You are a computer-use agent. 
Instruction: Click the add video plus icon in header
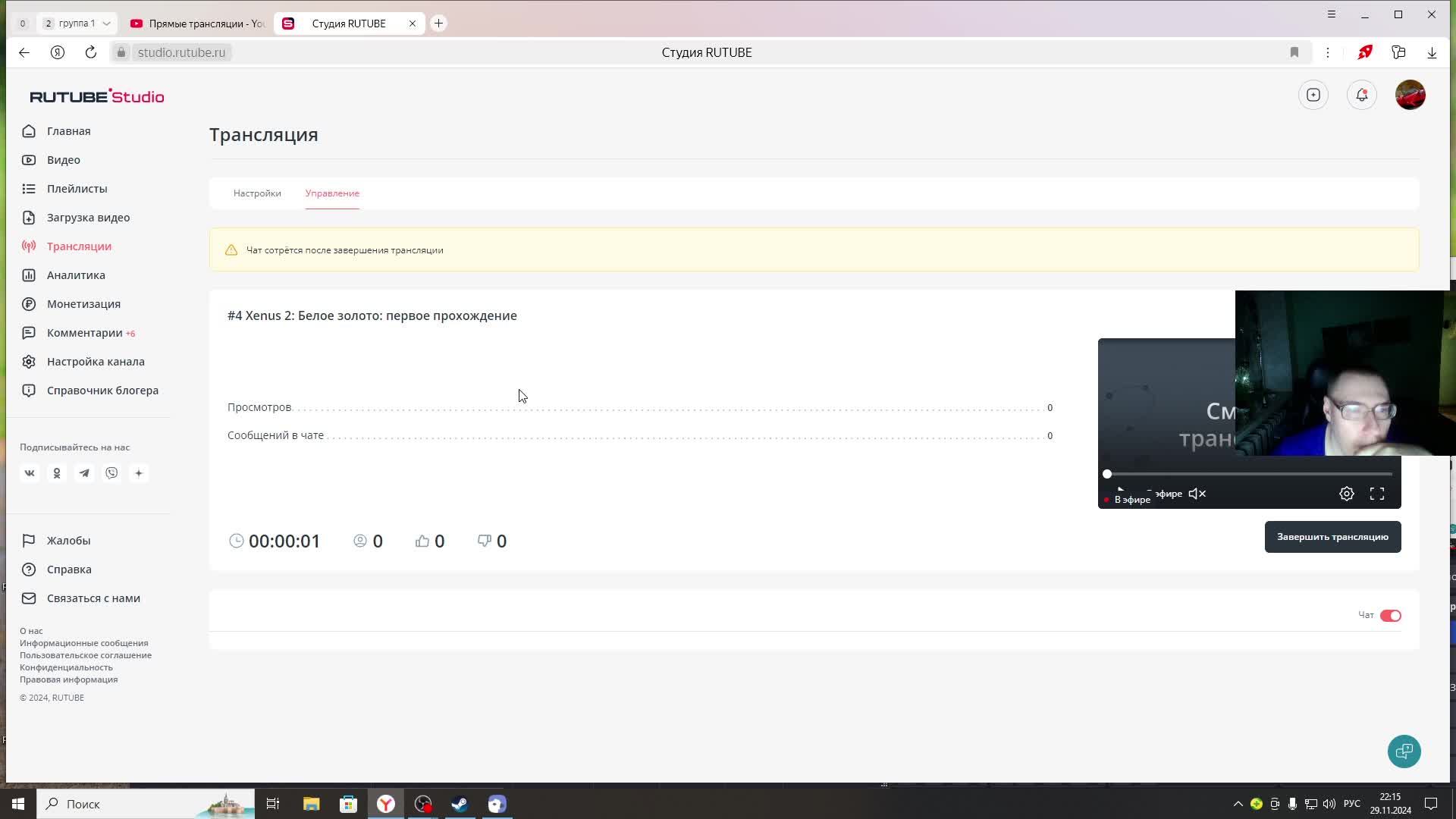pos(1313,95)
